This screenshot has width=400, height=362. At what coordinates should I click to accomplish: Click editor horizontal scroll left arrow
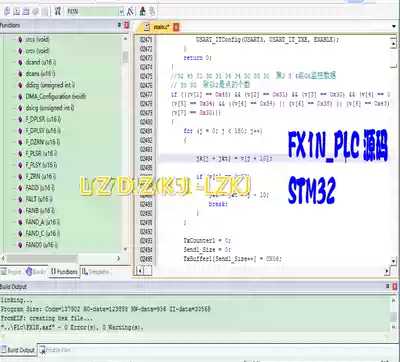[140, 271]
